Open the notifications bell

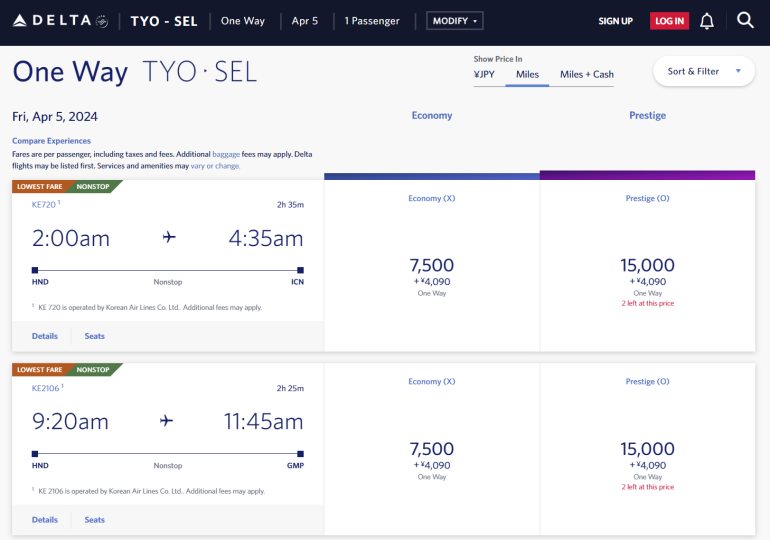(707, 21)
